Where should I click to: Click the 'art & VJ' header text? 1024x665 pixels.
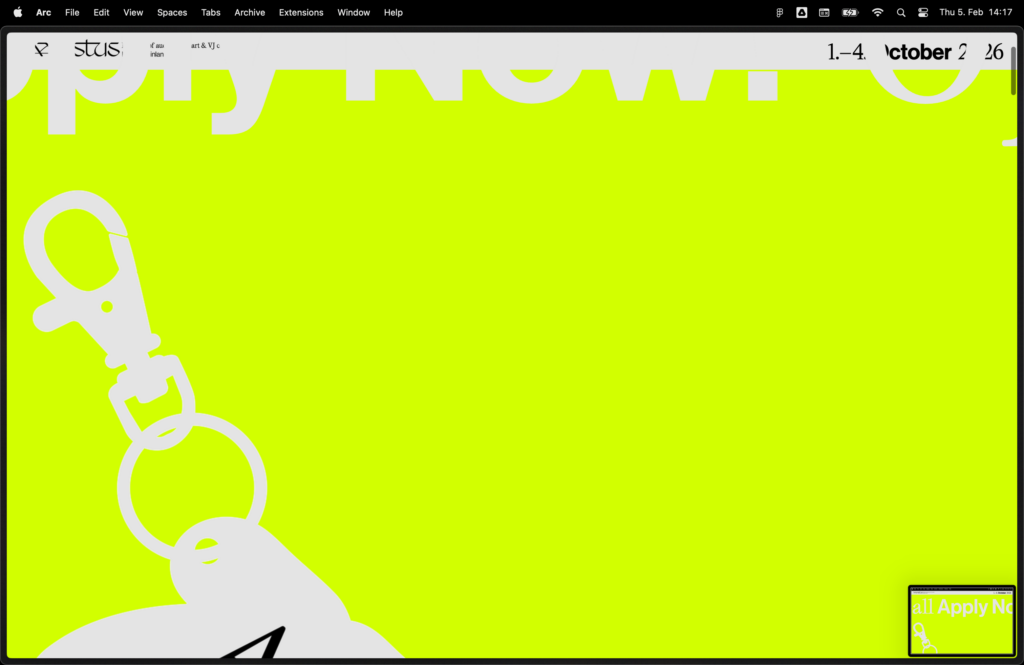[205, 46]
